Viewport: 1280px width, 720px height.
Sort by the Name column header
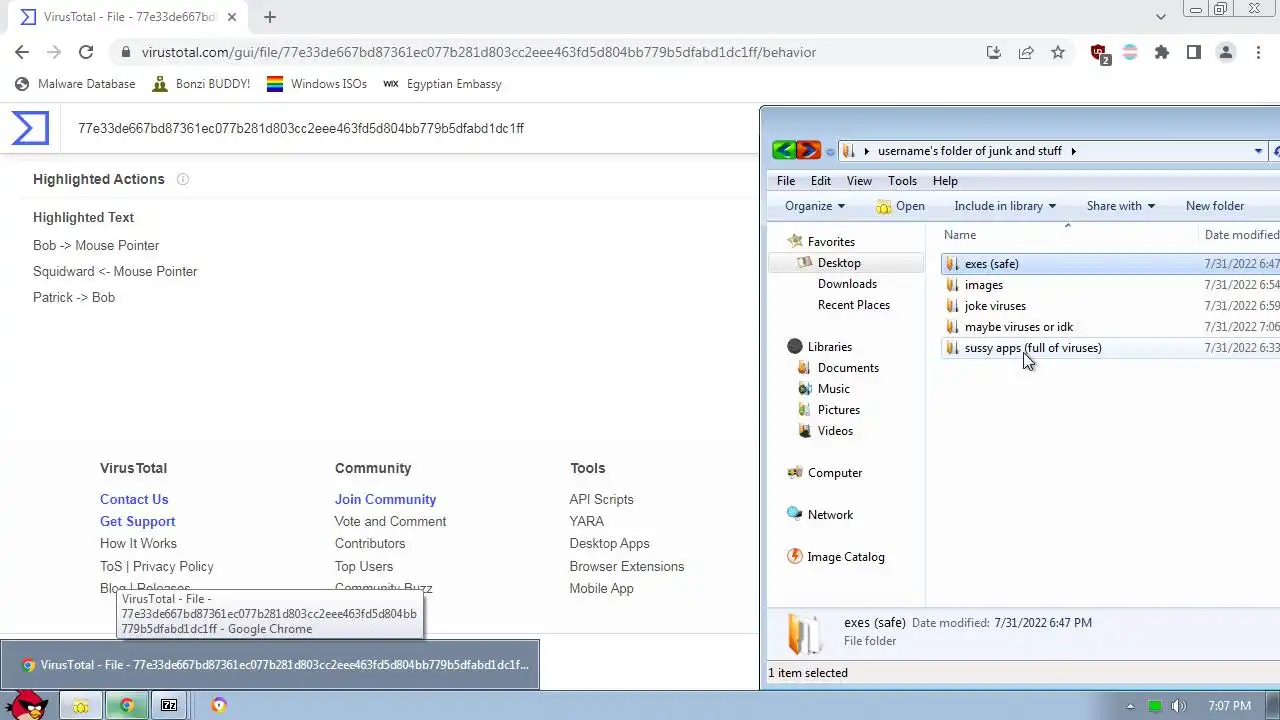point(959,235)
